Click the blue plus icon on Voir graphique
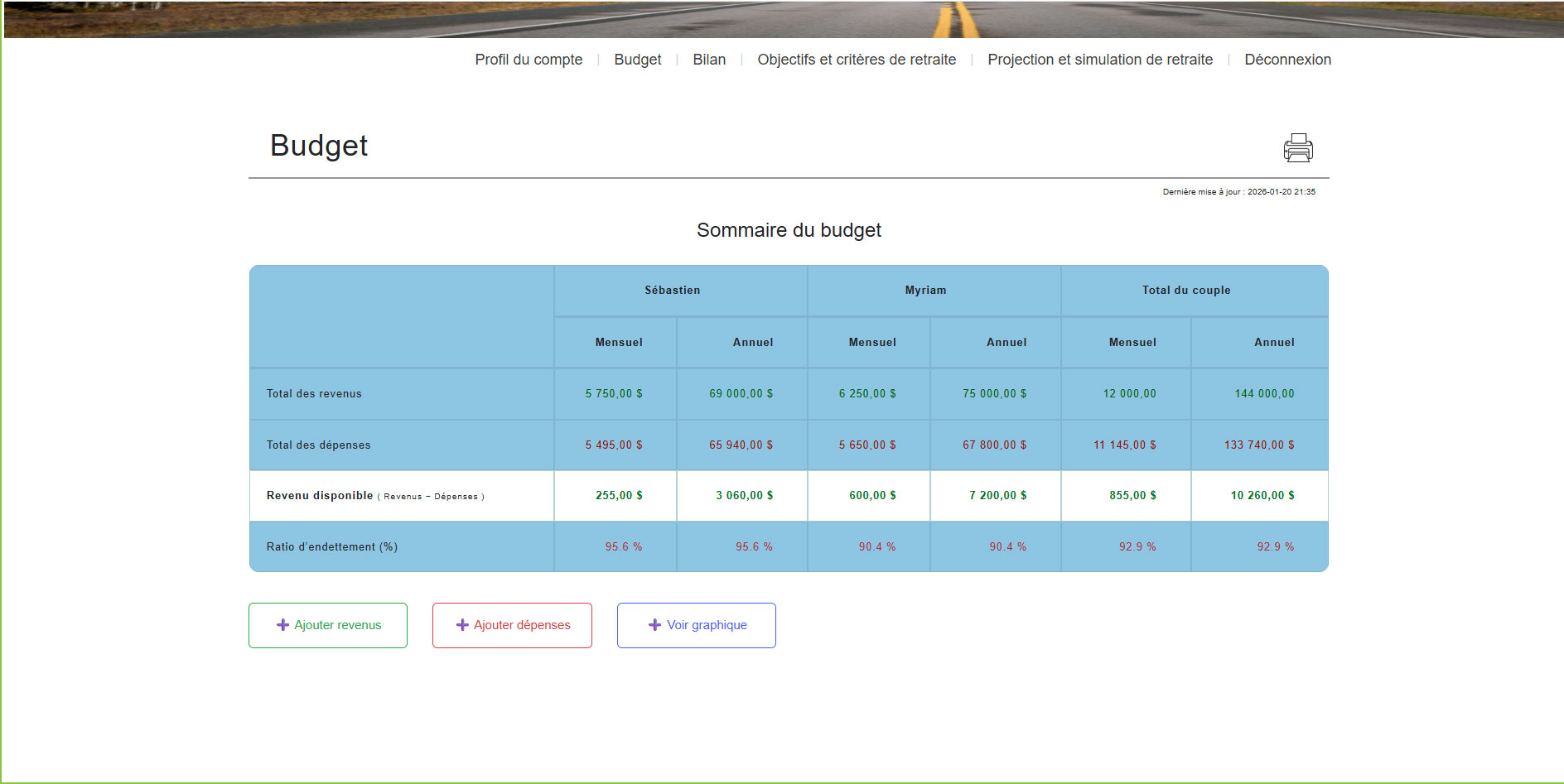This screenshot has height=784, width=1564. click(654, 625)
